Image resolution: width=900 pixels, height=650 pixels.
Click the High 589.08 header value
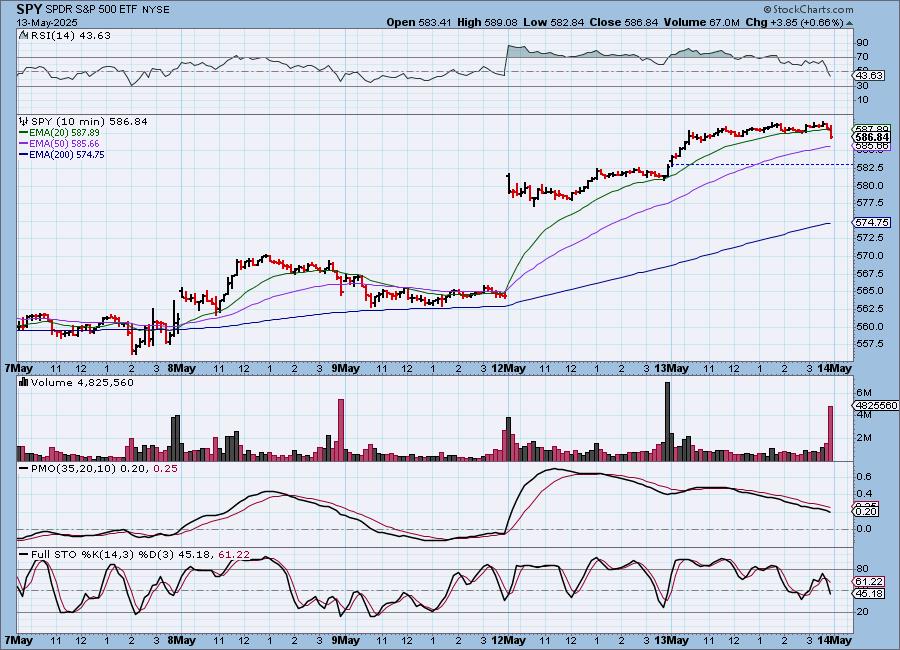(487, 22)
